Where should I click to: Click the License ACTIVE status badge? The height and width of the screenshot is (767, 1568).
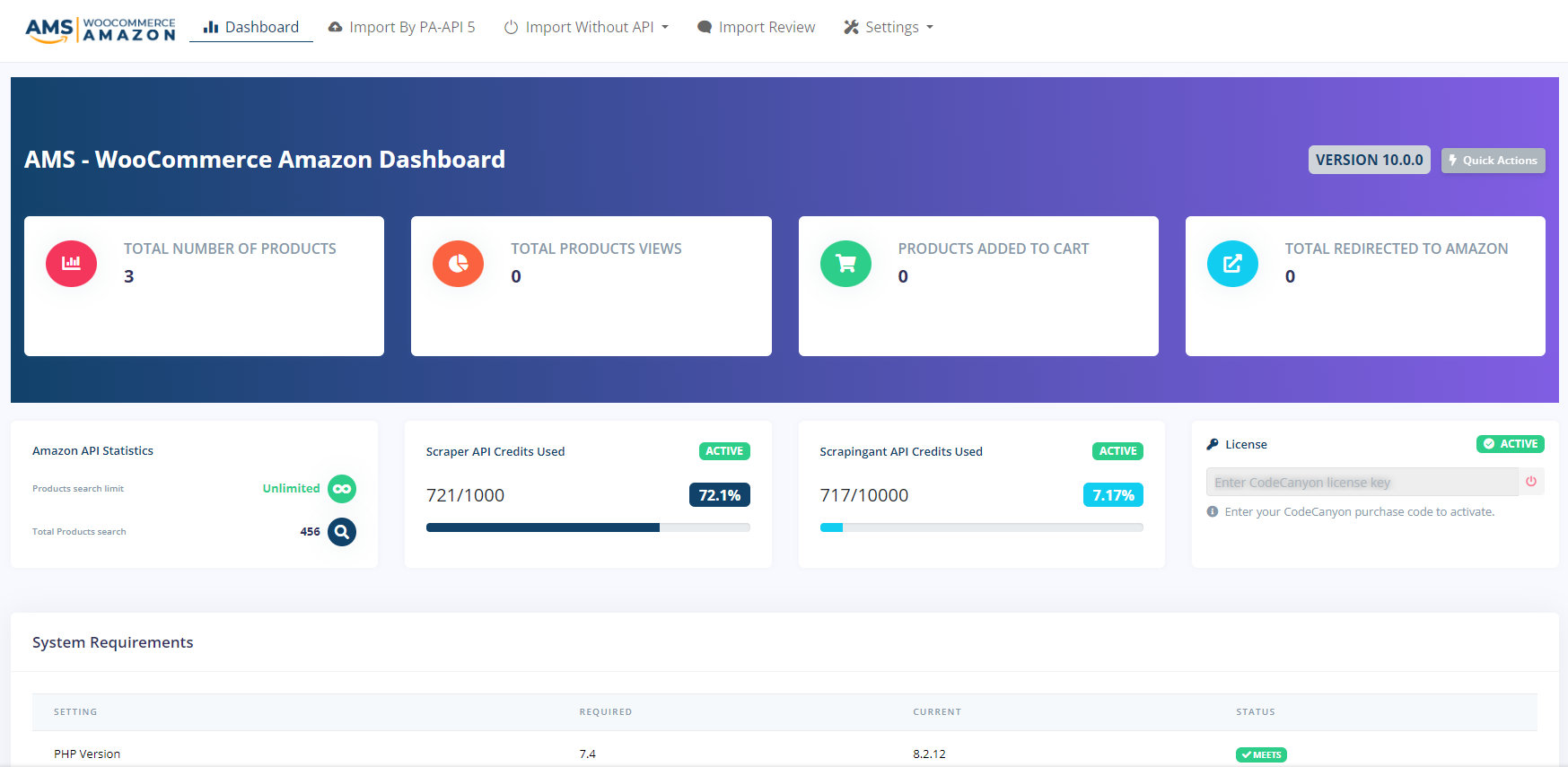tap(1511, 444)
